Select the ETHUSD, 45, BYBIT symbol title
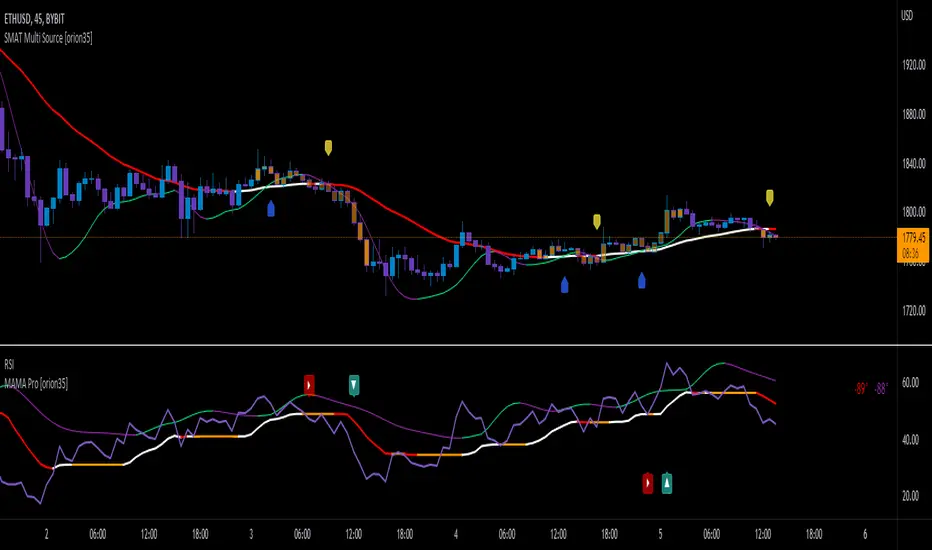This screenshot has height=550, width=932. [x=34, y=20]
